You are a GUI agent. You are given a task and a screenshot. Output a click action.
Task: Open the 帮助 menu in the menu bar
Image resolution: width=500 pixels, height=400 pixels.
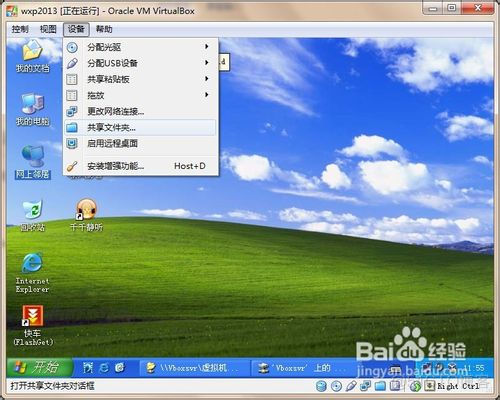tap(104, 29)
